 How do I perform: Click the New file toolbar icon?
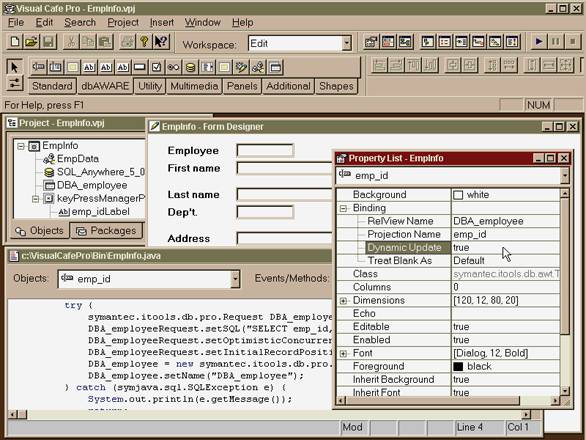click(x=15, y=42)
